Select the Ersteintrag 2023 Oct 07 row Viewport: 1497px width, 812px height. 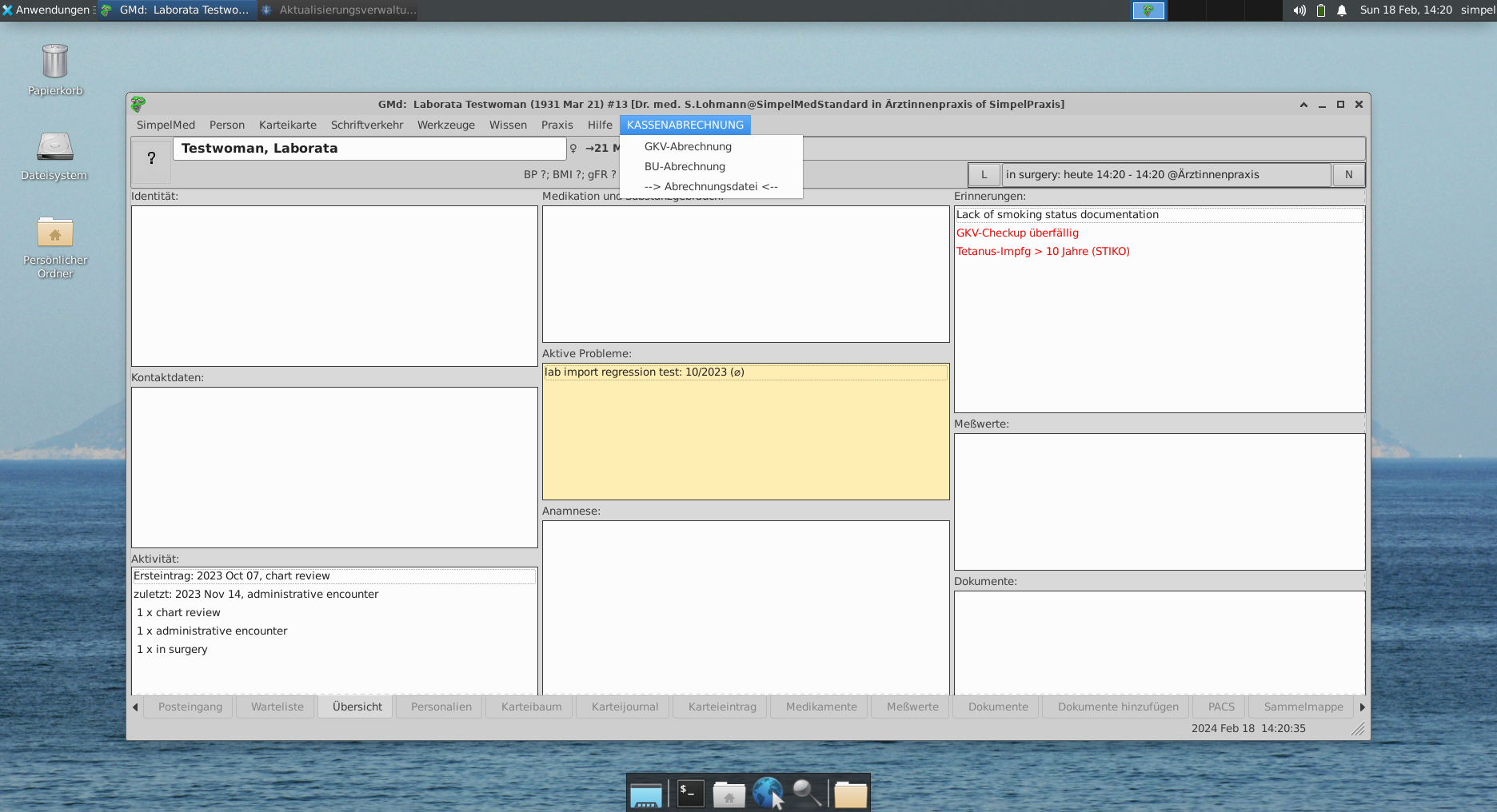(x=334, y=575)
